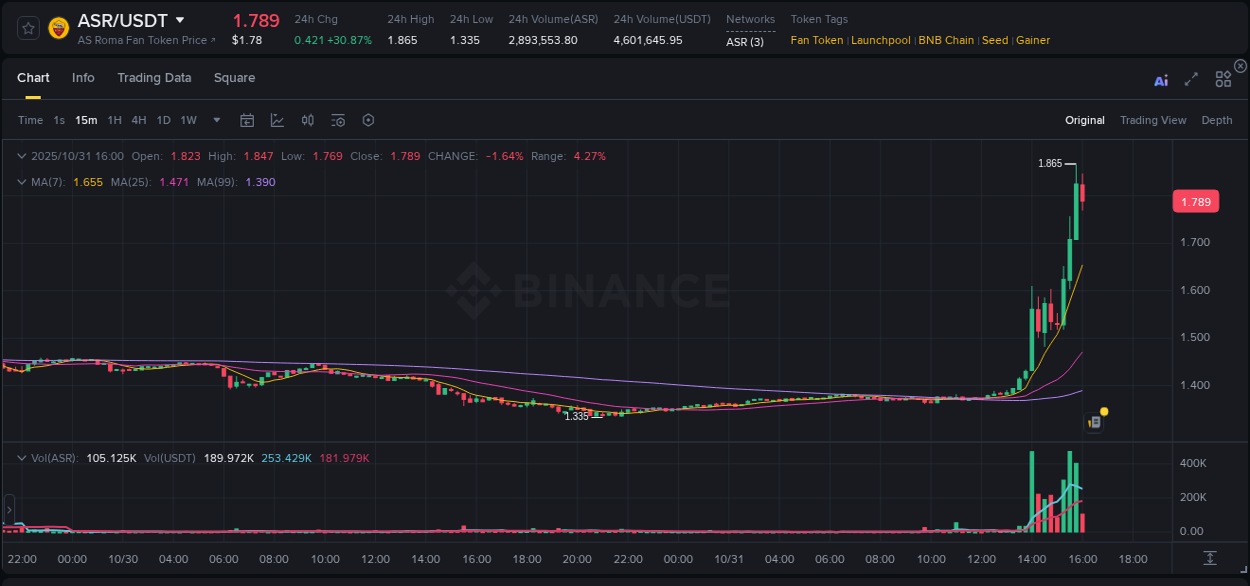1250x586 pixels.
Task: Open the date range calendar picker
Action: (x=247, y=119)
